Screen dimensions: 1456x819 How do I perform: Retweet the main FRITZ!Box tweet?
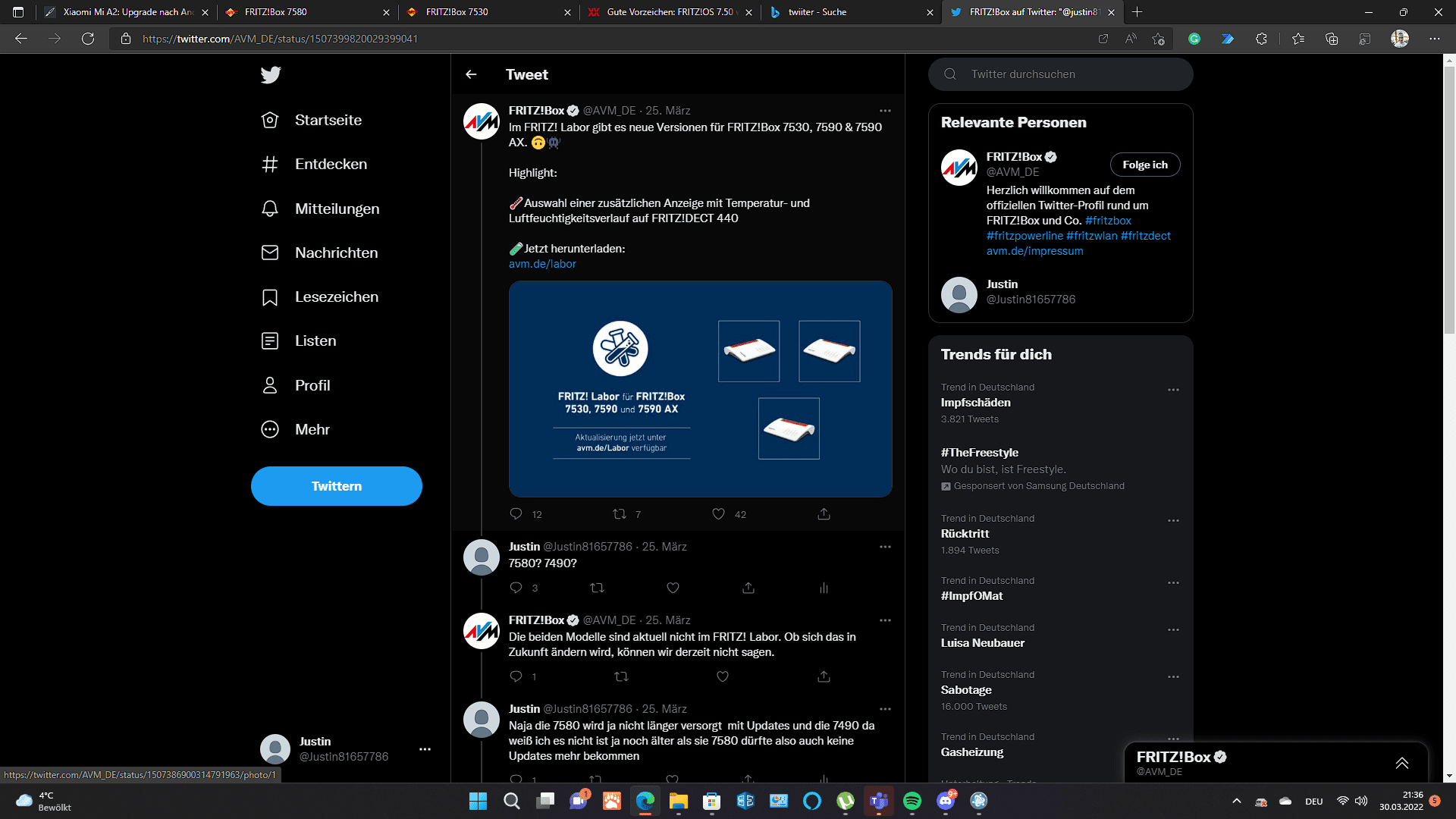tap(620, 514)
